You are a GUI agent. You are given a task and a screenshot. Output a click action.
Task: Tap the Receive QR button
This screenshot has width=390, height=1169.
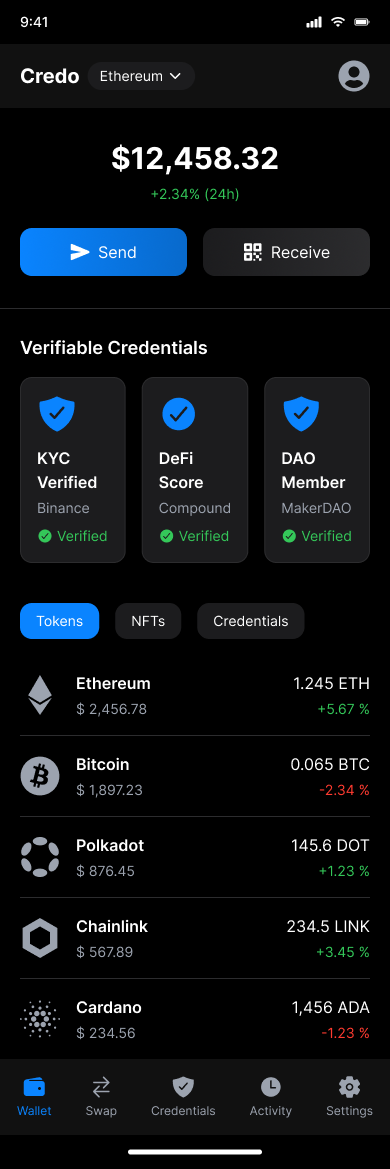pyautogui.click(x=286, y=252)
